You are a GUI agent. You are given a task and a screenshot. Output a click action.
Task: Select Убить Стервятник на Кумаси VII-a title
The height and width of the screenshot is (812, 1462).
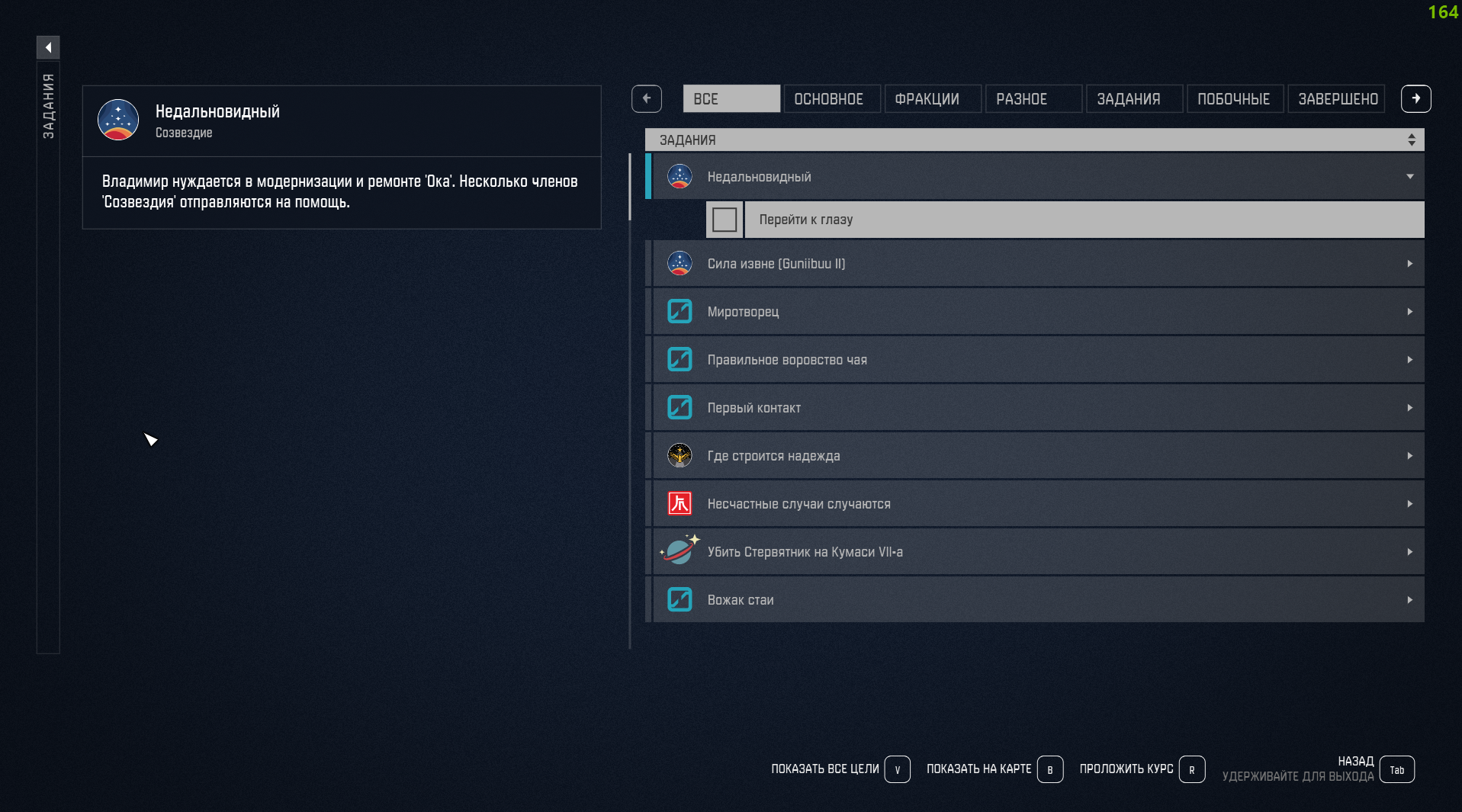click(x=805, y=552)
